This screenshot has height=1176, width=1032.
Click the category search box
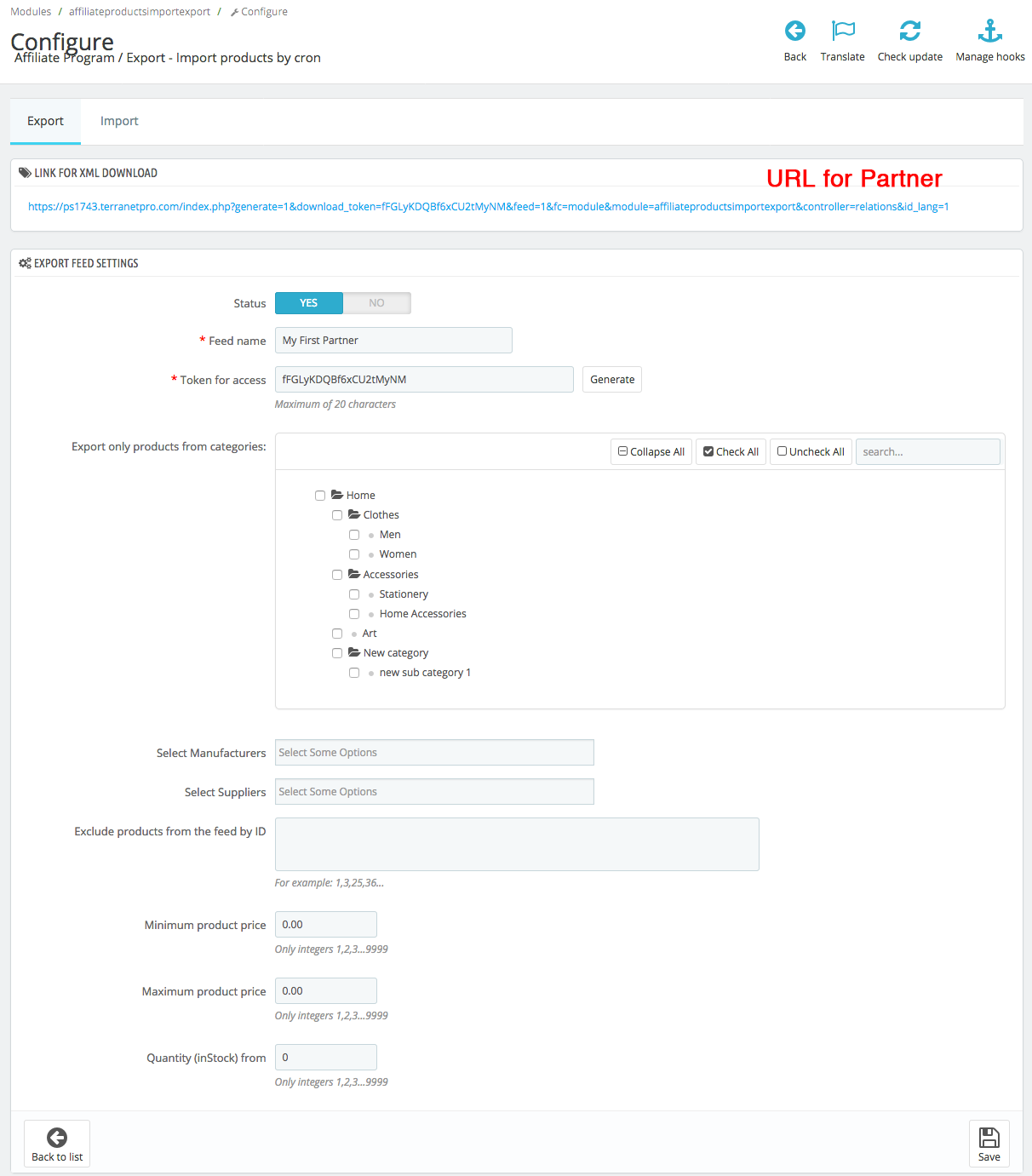pyautogui.click(x=928, y=452)
